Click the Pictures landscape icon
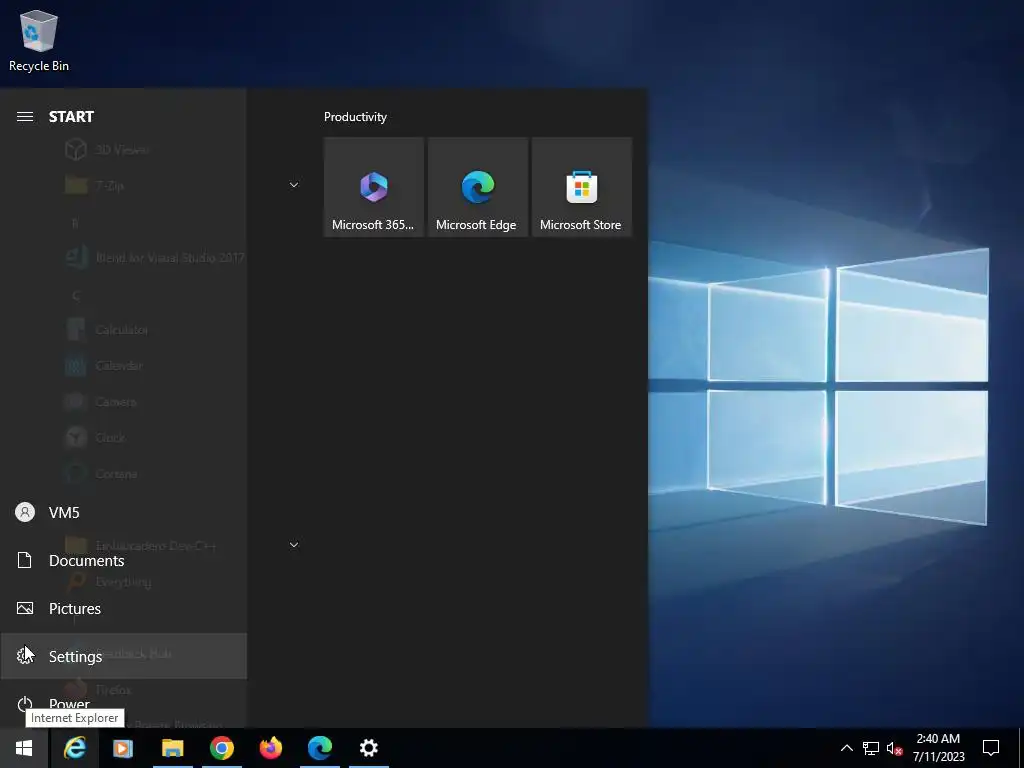The image size is (1024, 768). [25, 608]
